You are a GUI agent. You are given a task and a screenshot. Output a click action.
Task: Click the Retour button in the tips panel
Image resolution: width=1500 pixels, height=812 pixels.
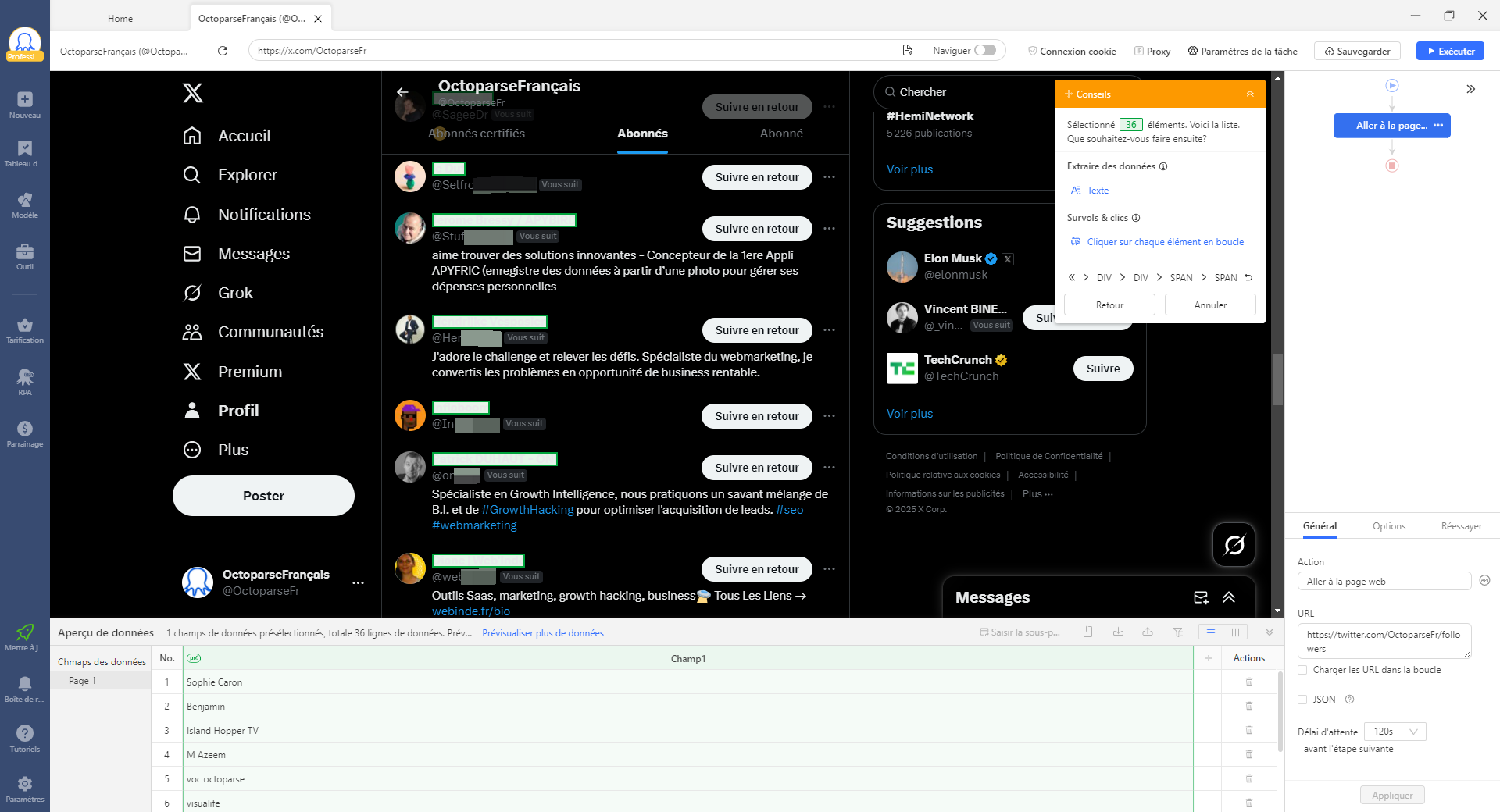pyautogui.click(x=1109, y=304)
